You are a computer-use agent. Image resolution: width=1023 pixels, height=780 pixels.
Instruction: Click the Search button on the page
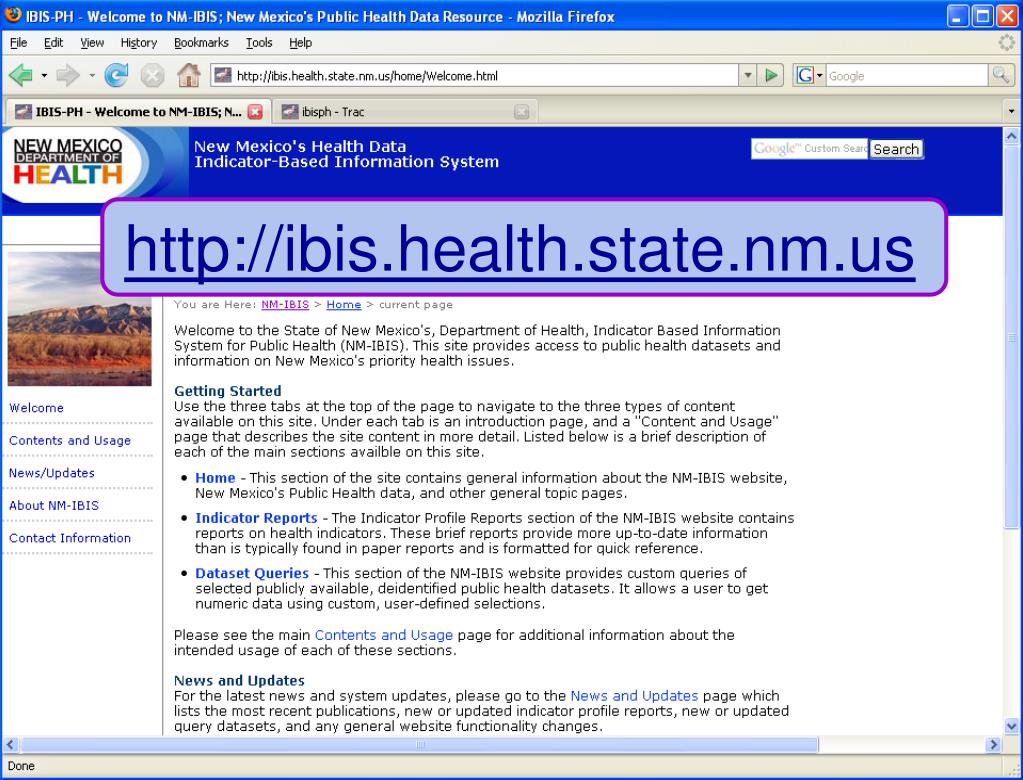896,149
